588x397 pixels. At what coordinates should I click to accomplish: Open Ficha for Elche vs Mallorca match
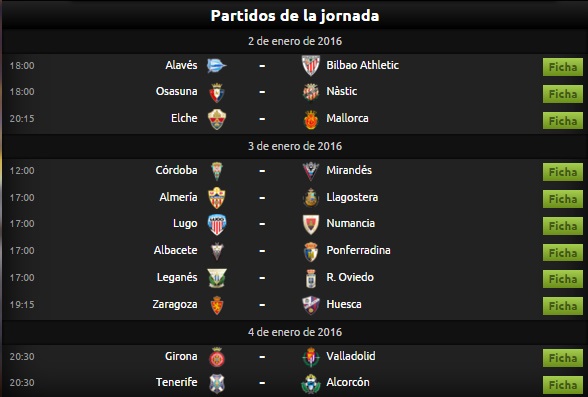[x=562, y=121]
